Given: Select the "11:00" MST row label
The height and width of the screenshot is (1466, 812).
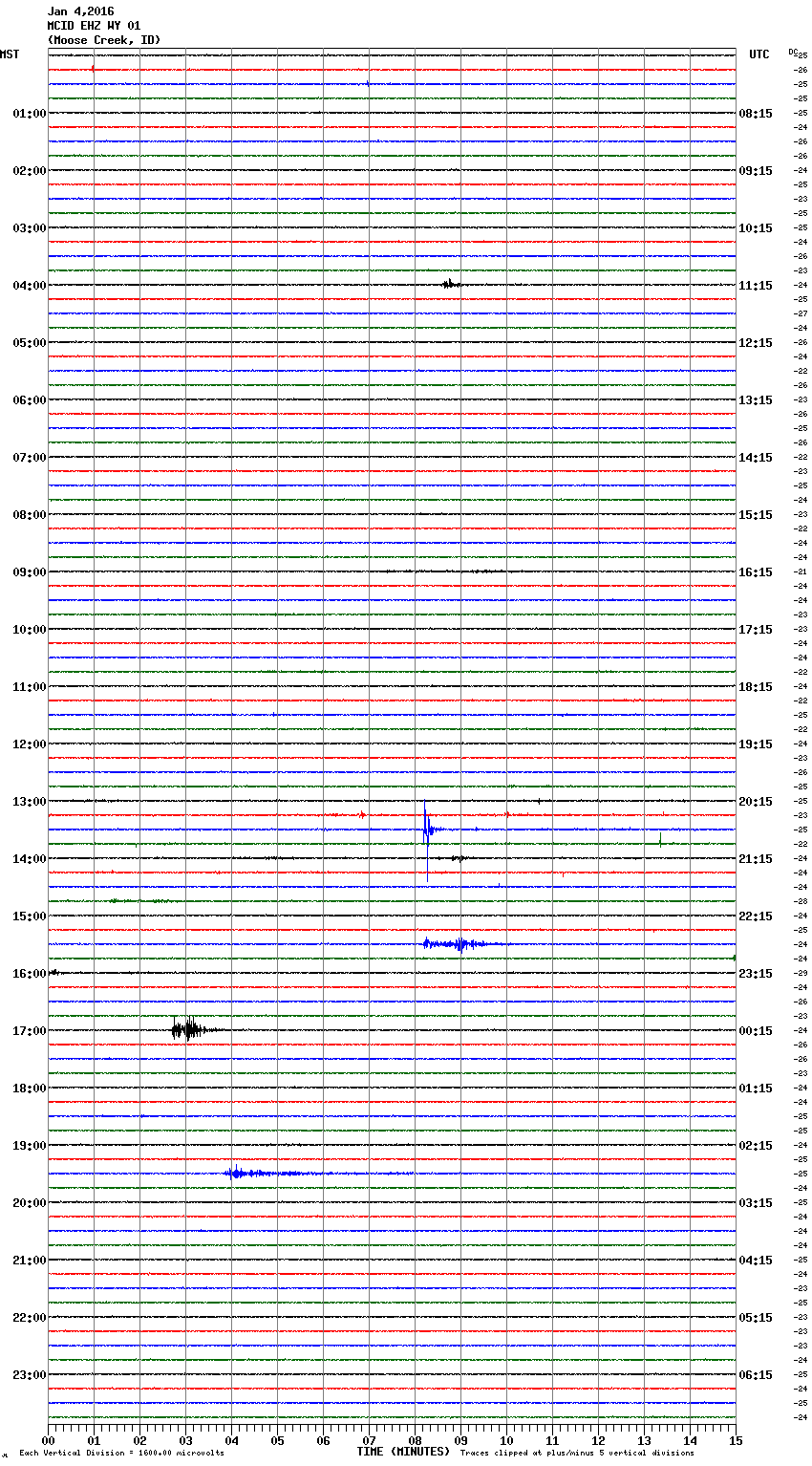Looking at the screenshot, I should [30, 687].
